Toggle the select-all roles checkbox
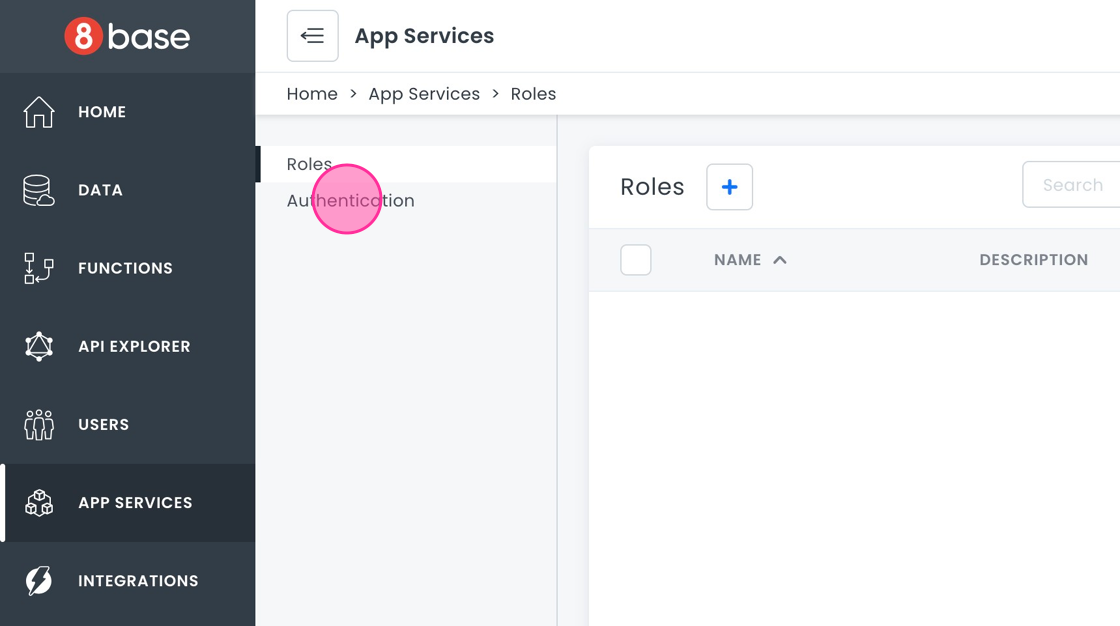The width and height of the screenshot is (1120, 626). [x=636, y=260]
